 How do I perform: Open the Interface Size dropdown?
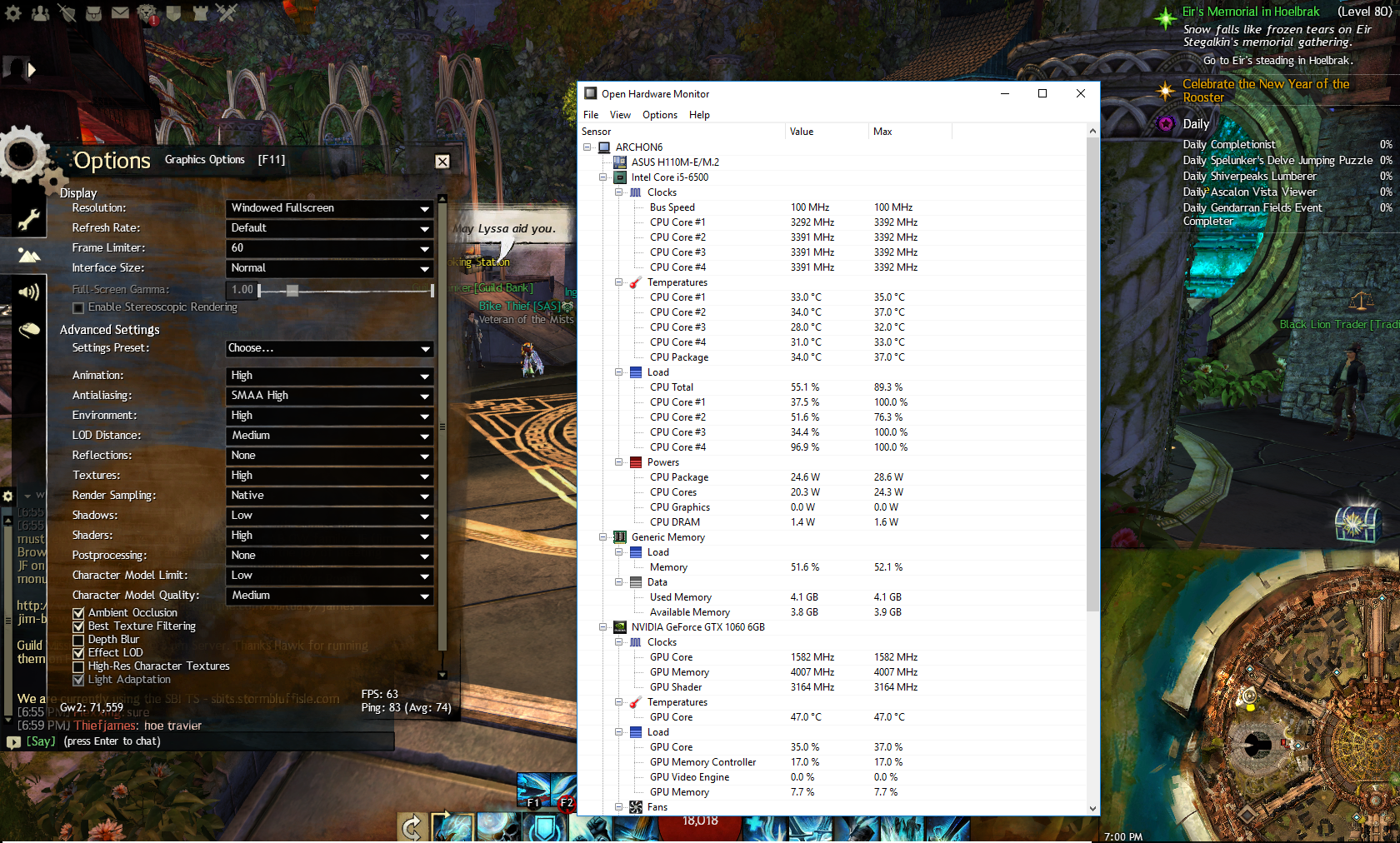point(330,268)
